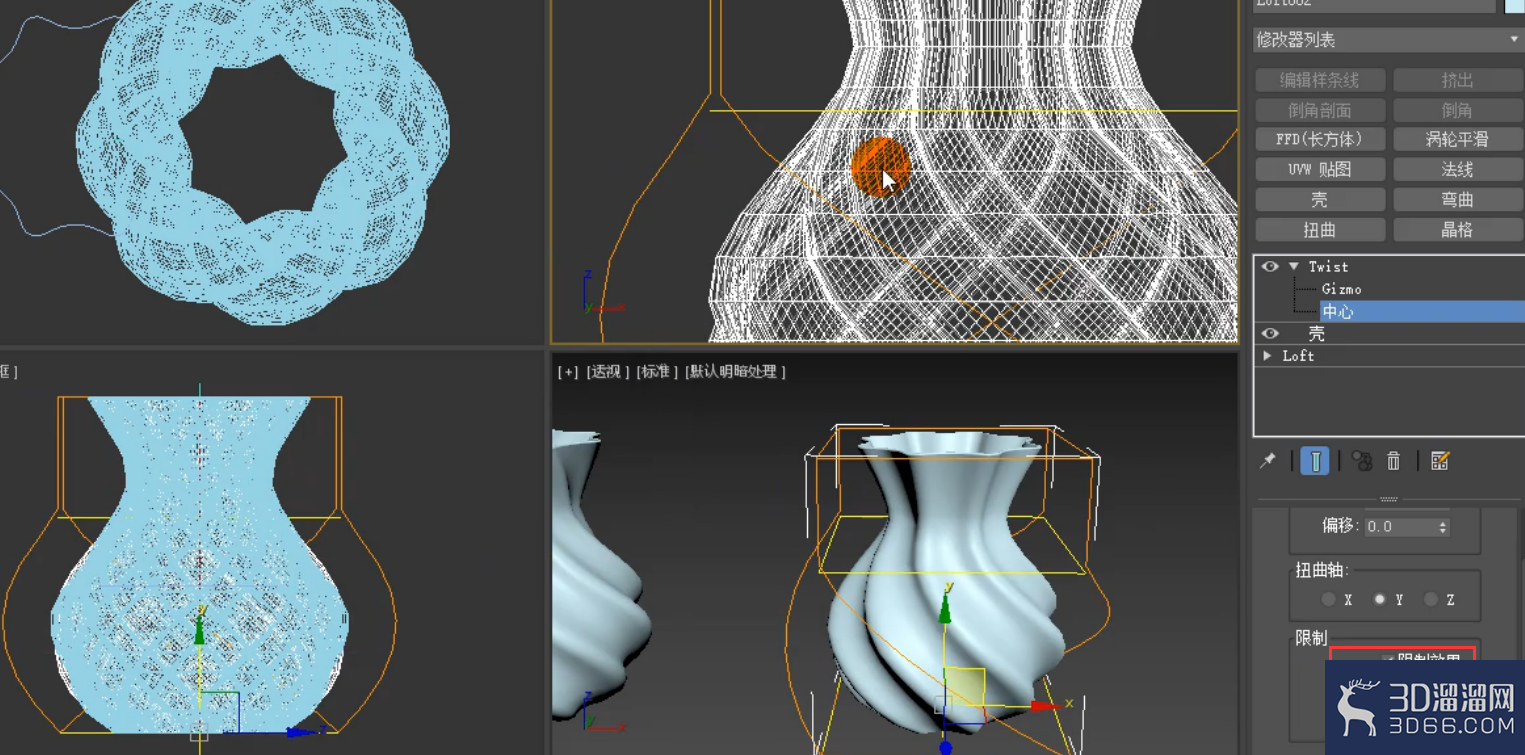Click the Pin Stack icon

tap(1268, 461)
